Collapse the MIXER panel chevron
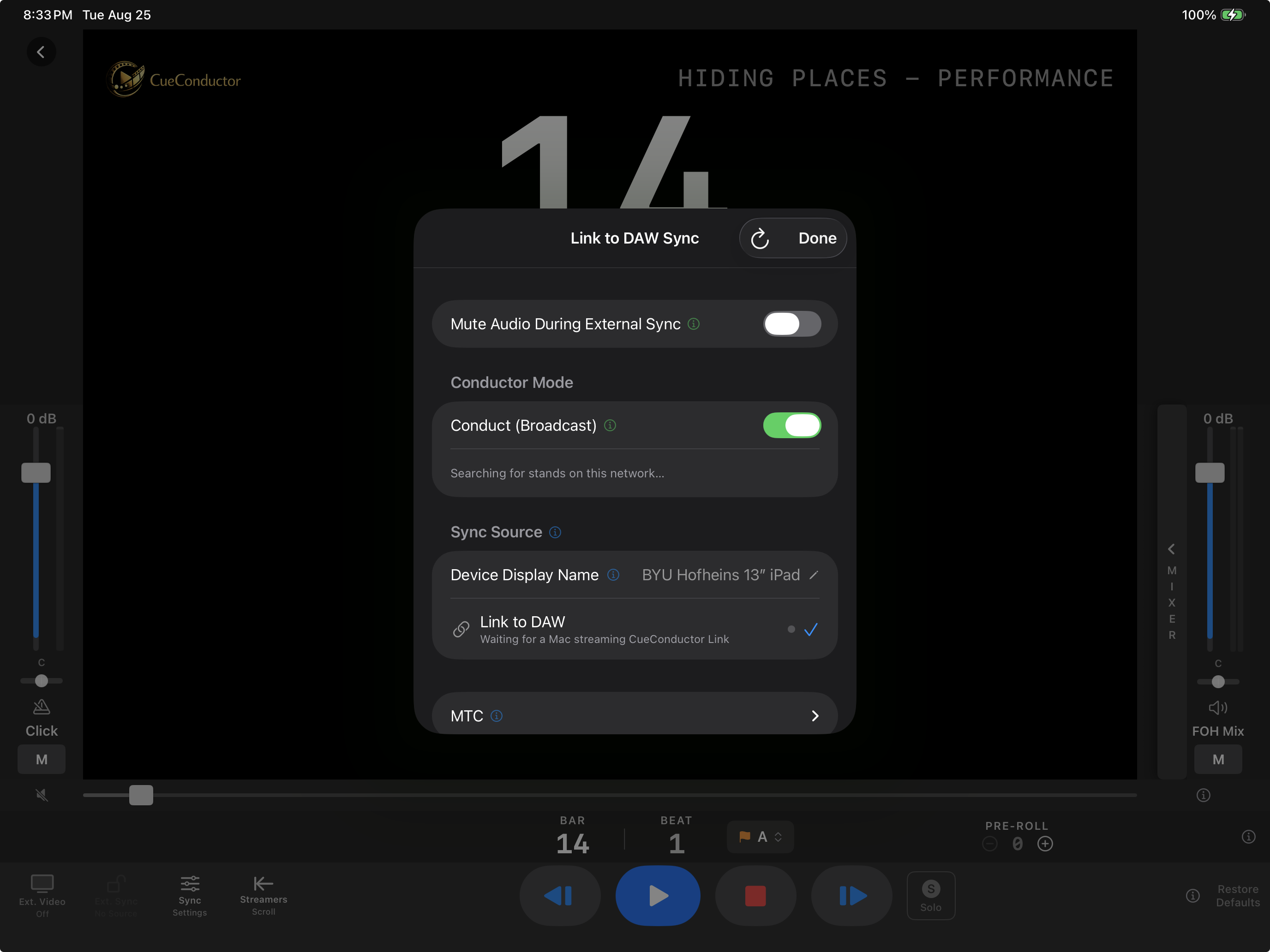1270x952 pixels. [x=1171, y=549]
